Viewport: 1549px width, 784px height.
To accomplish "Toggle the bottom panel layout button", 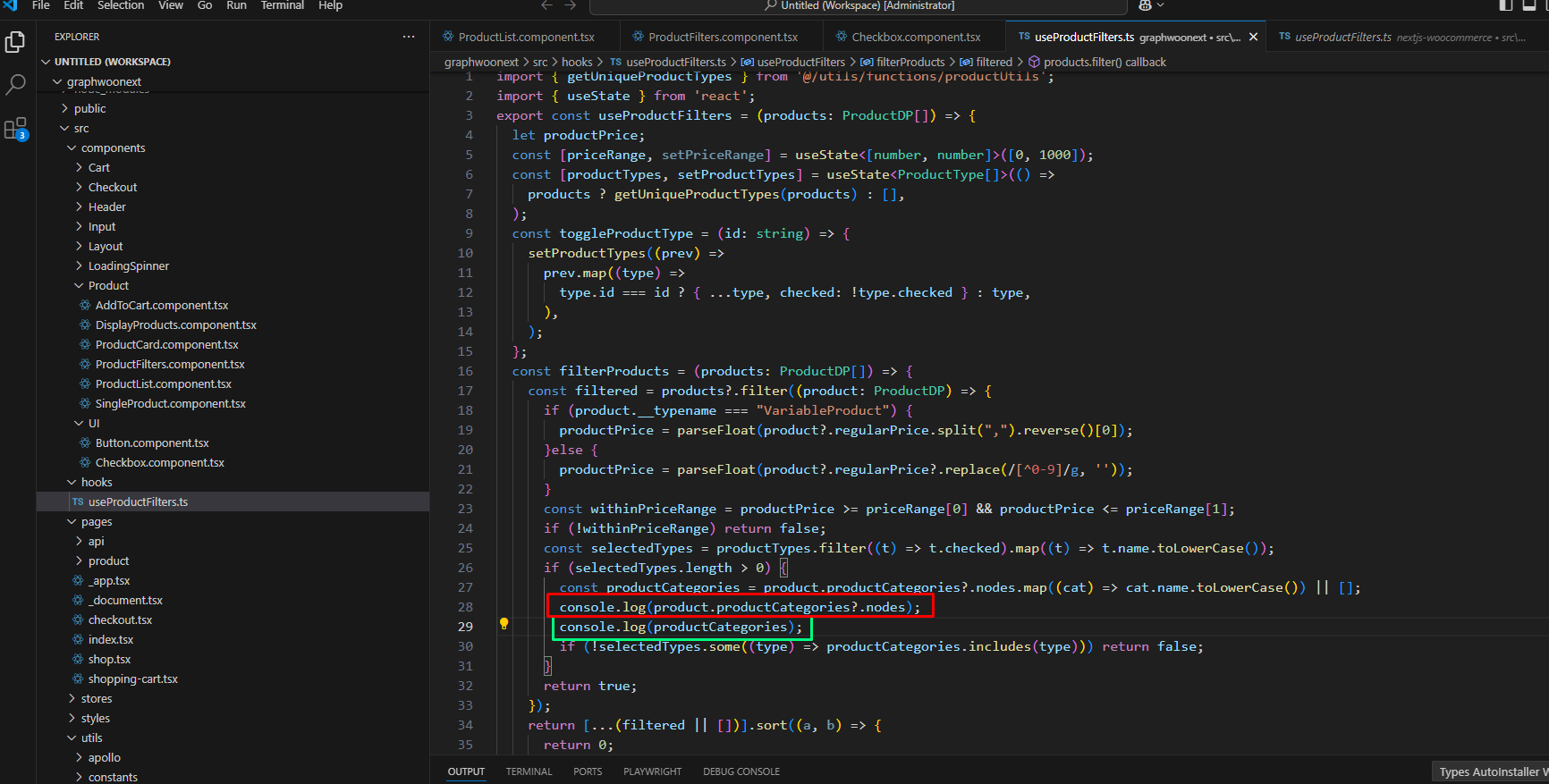I will click(x=1529, y=5).
